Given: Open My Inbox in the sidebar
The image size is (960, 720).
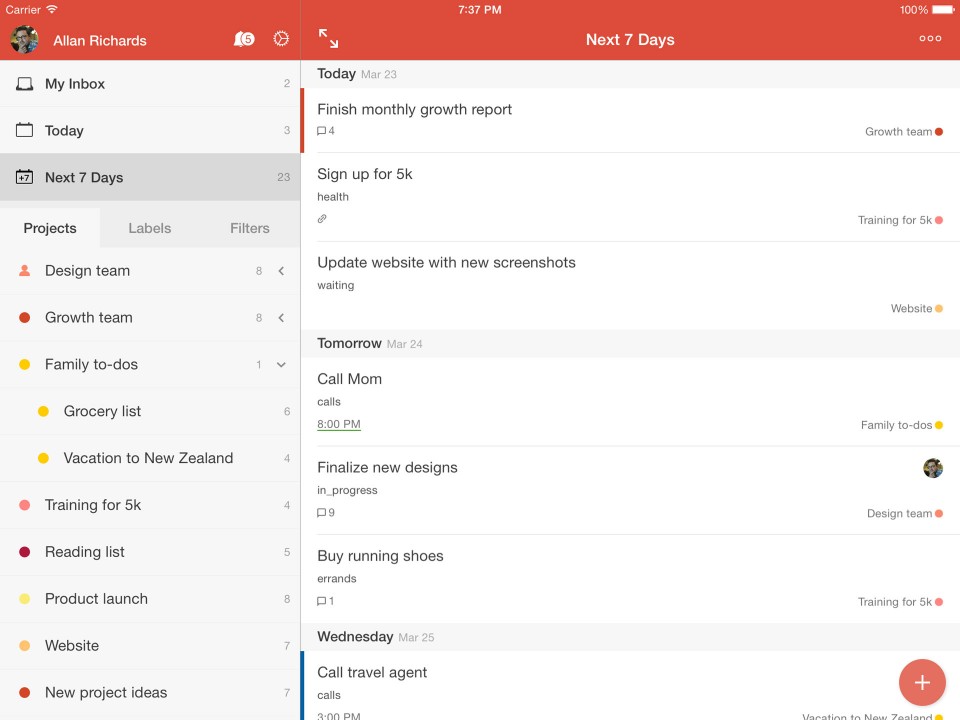Looking at the screenshot, I should click(75, 84).
